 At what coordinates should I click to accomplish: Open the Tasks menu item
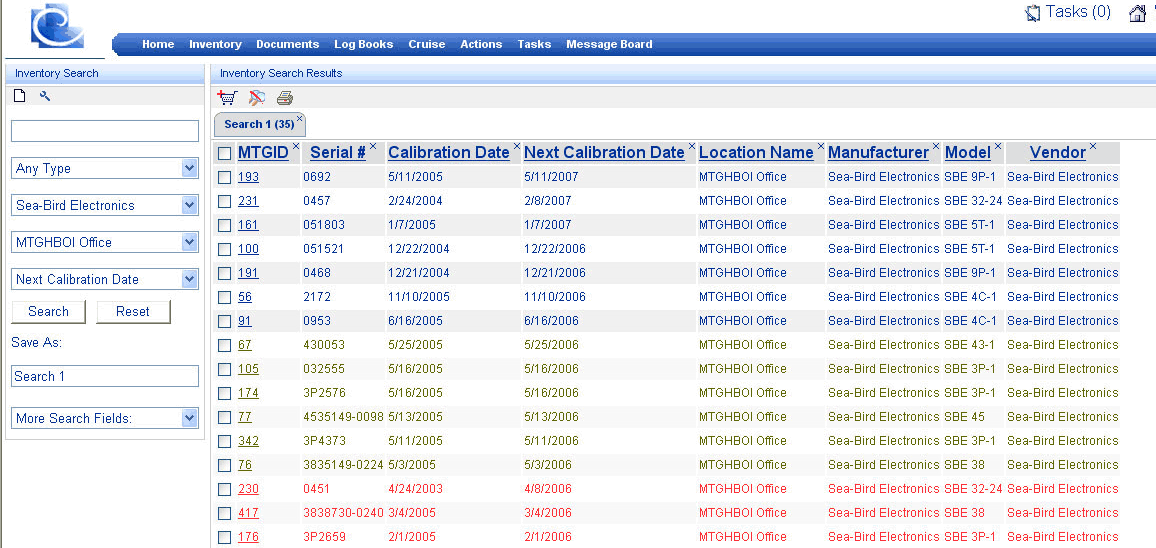[534, 44]
